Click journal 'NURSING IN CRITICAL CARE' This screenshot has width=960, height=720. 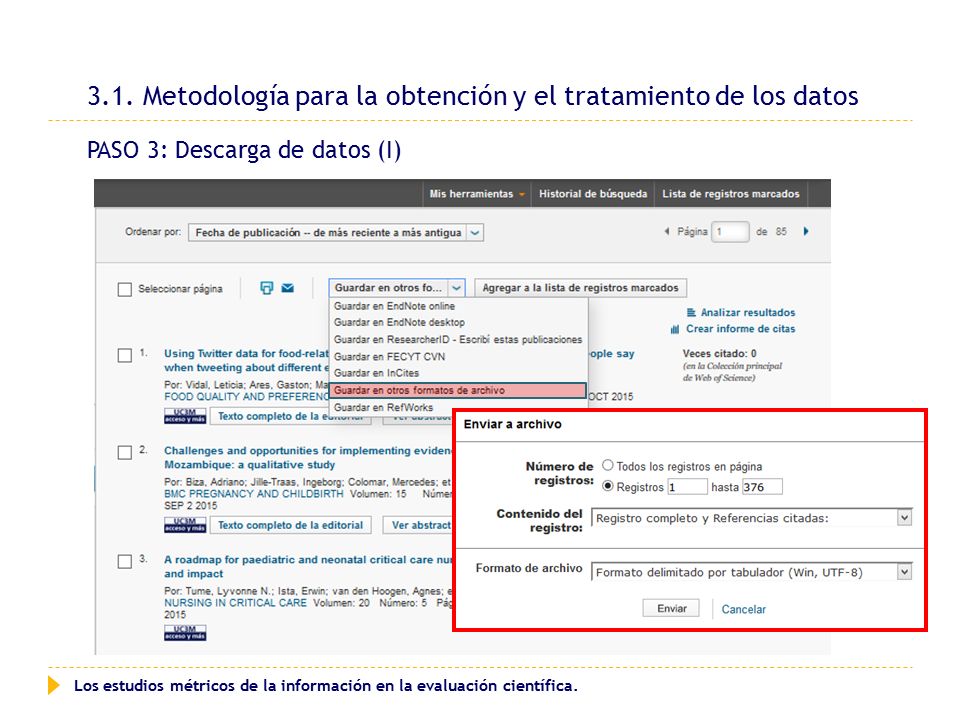pos(235,602)
